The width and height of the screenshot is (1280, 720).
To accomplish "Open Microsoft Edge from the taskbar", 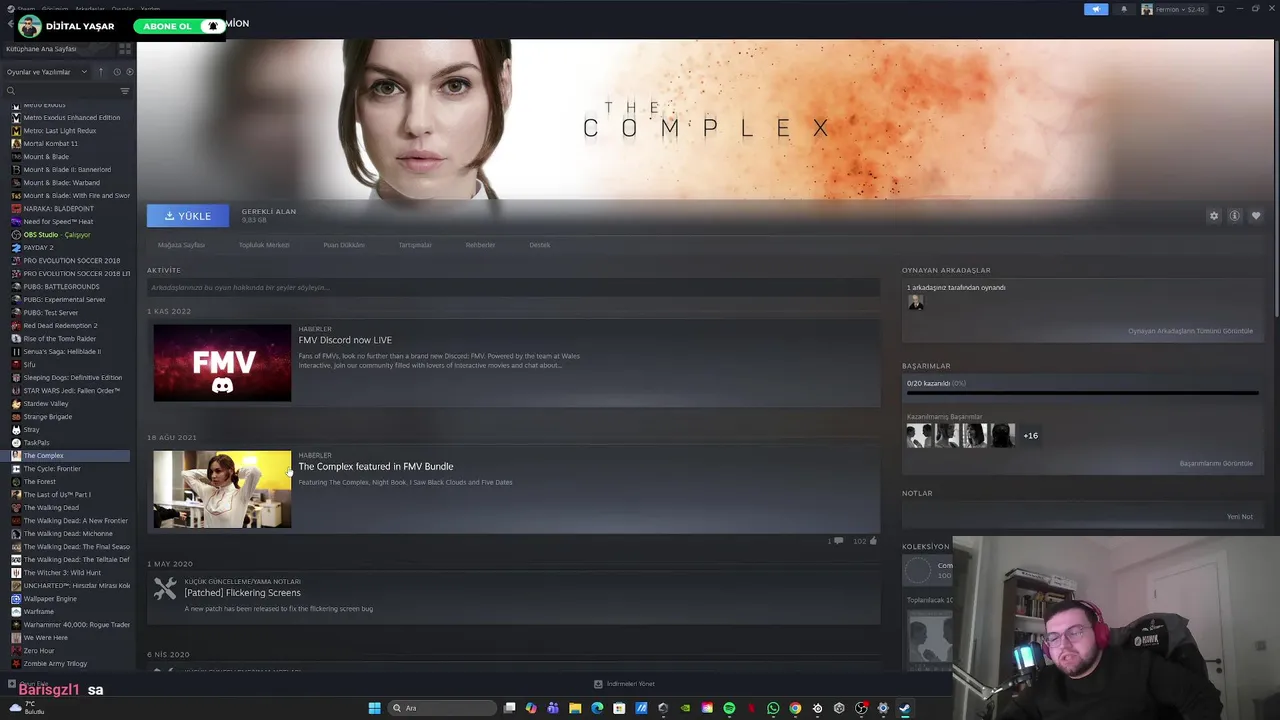I will coord(597,708).
